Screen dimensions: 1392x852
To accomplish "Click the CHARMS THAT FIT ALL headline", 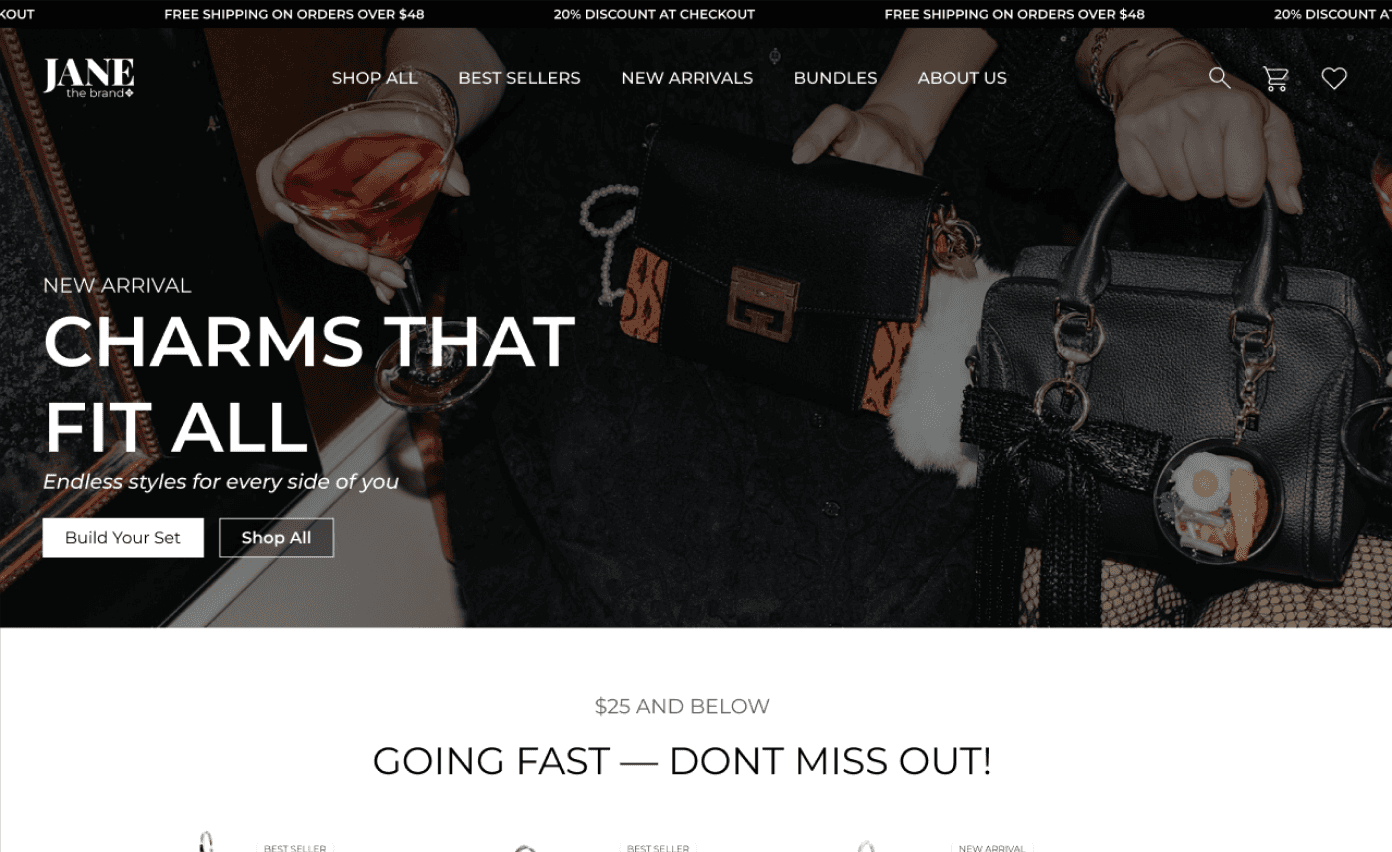I will pyautogui.click(x=309, y=384).
